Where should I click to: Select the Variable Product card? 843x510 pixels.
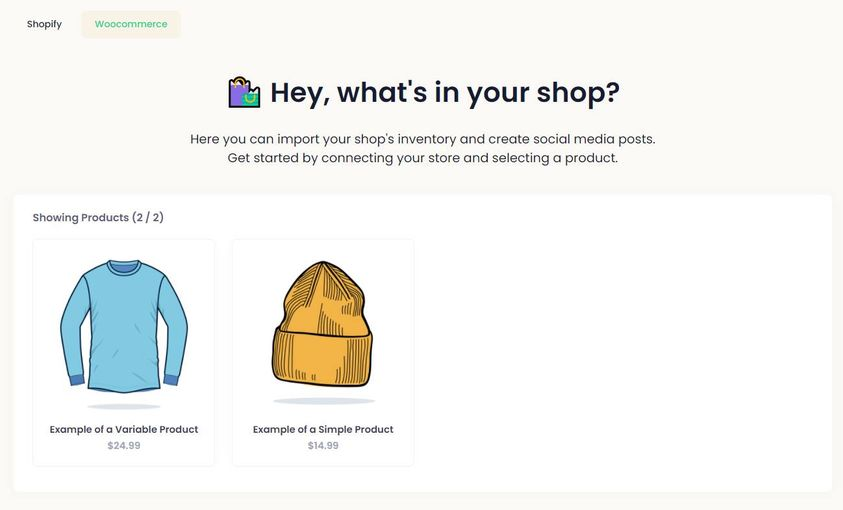tap(124, 353)
